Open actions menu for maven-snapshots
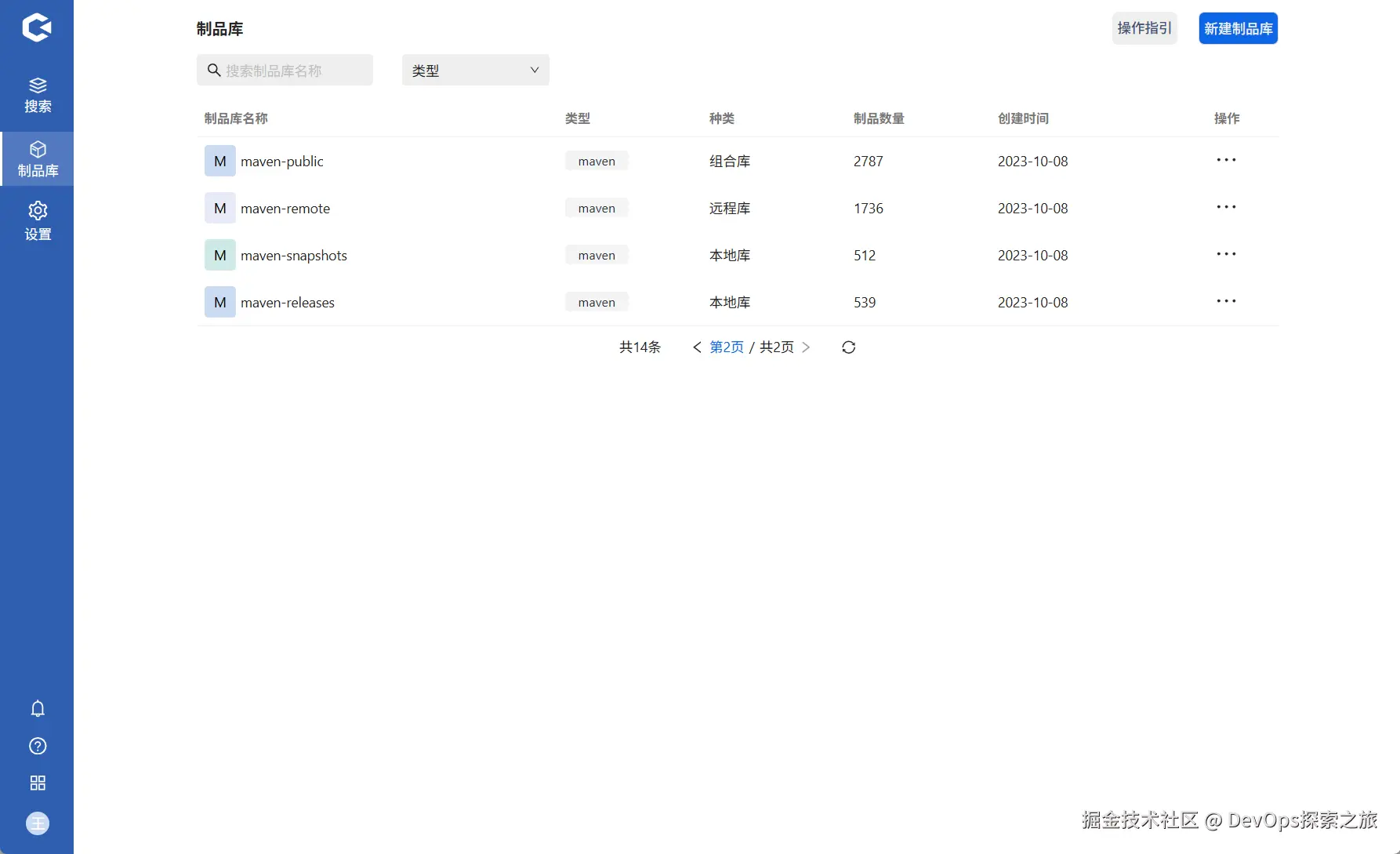This screenshot has height=854, width=1400. (1226, 254)
